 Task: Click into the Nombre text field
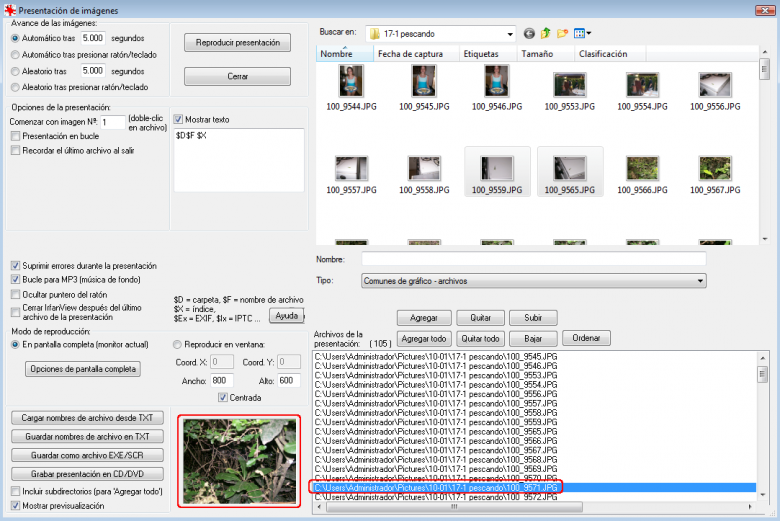pos(533,259)
